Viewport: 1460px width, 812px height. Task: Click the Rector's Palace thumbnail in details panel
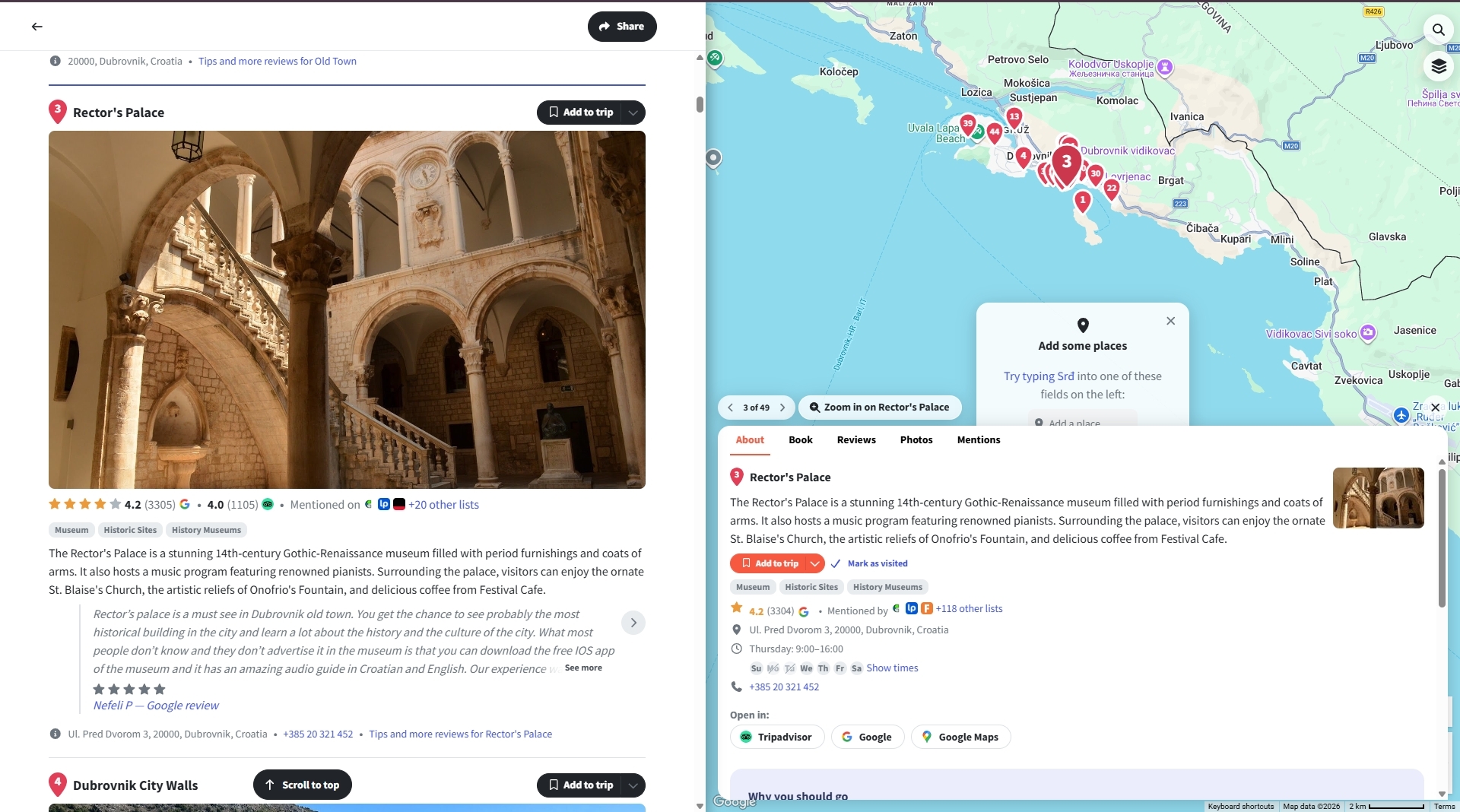pyautogui.click(x=1378, y=498)
